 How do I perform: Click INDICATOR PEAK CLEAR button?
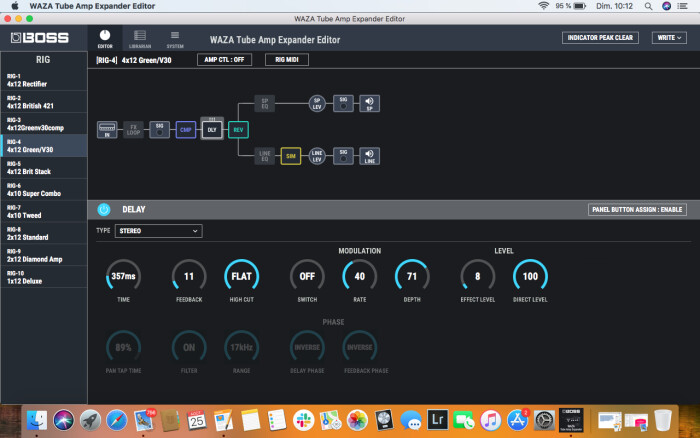tap(600, 38)
